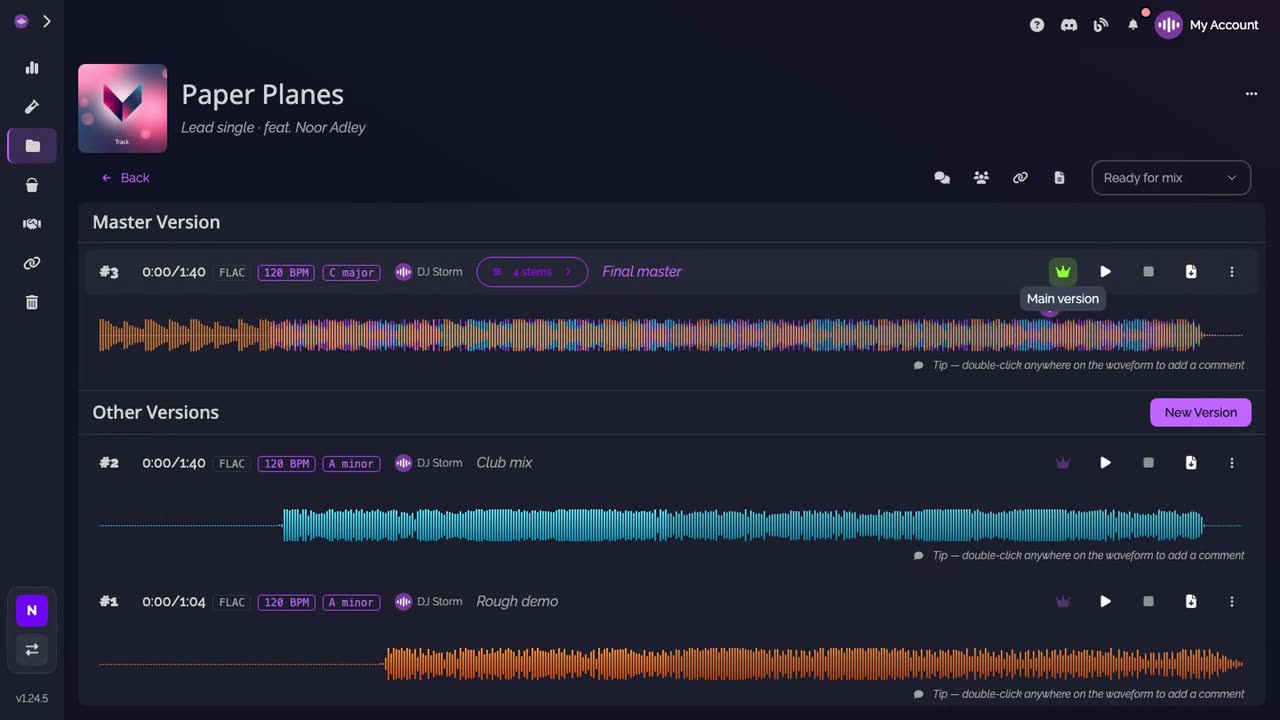Set Rough demo as main version crown
1280x720 pixels.
point(1063,602)
